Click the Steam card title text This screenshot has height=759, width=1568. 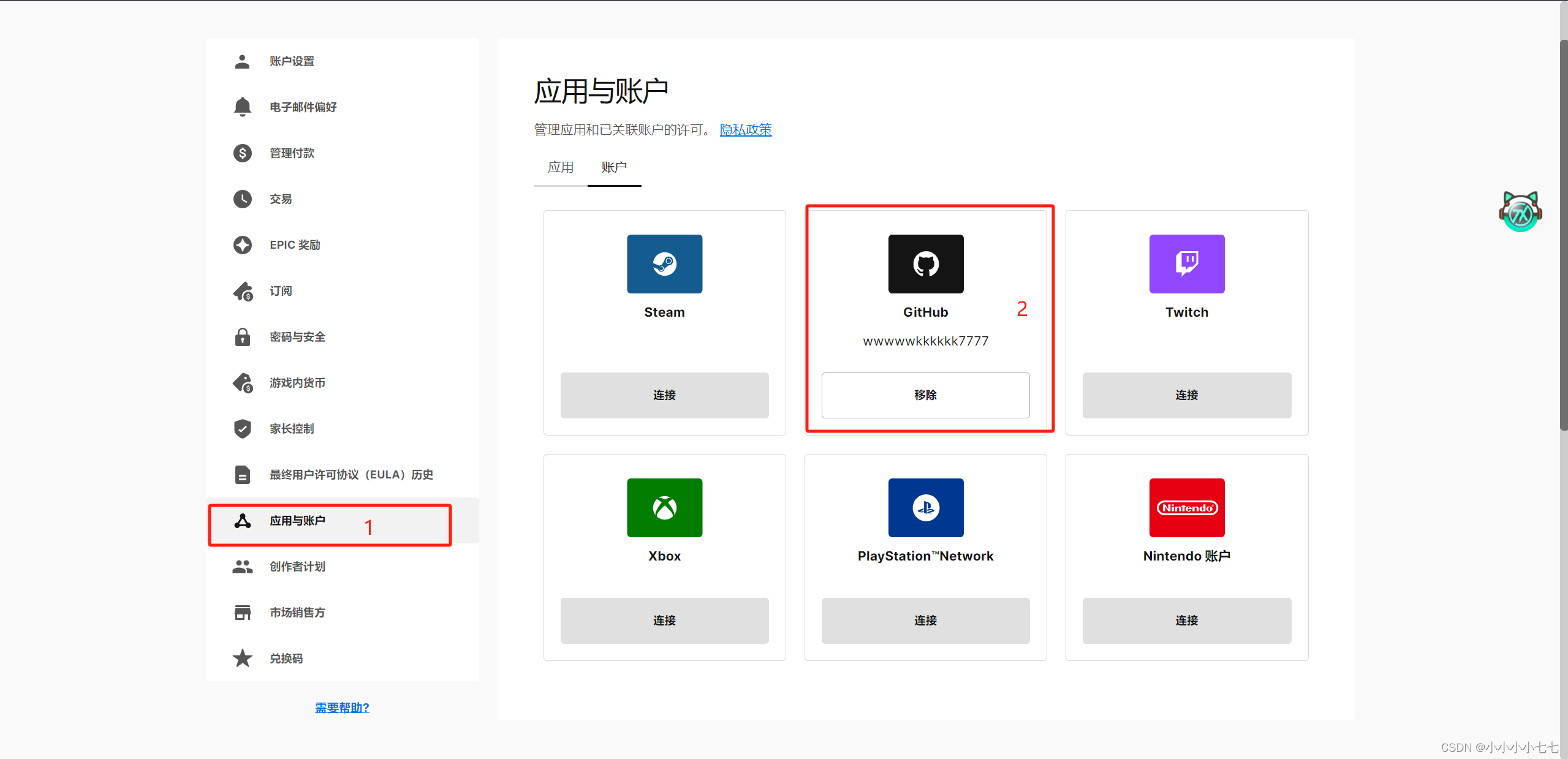pos(664,312)
